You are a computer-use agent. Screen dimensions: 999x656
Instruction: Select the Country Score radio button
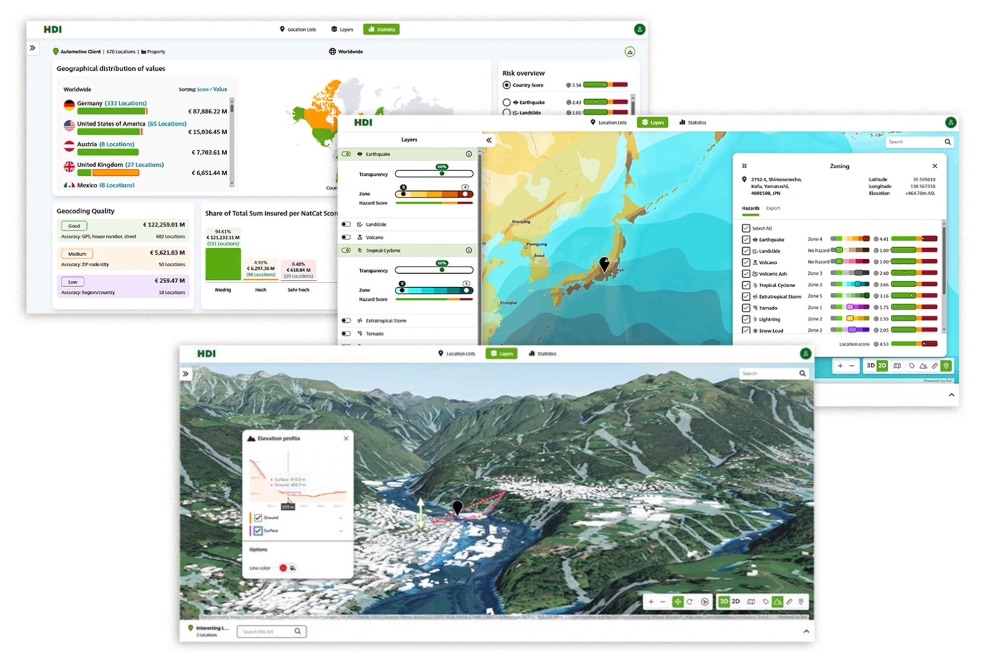pyautogui.click(x=507, y=86)
